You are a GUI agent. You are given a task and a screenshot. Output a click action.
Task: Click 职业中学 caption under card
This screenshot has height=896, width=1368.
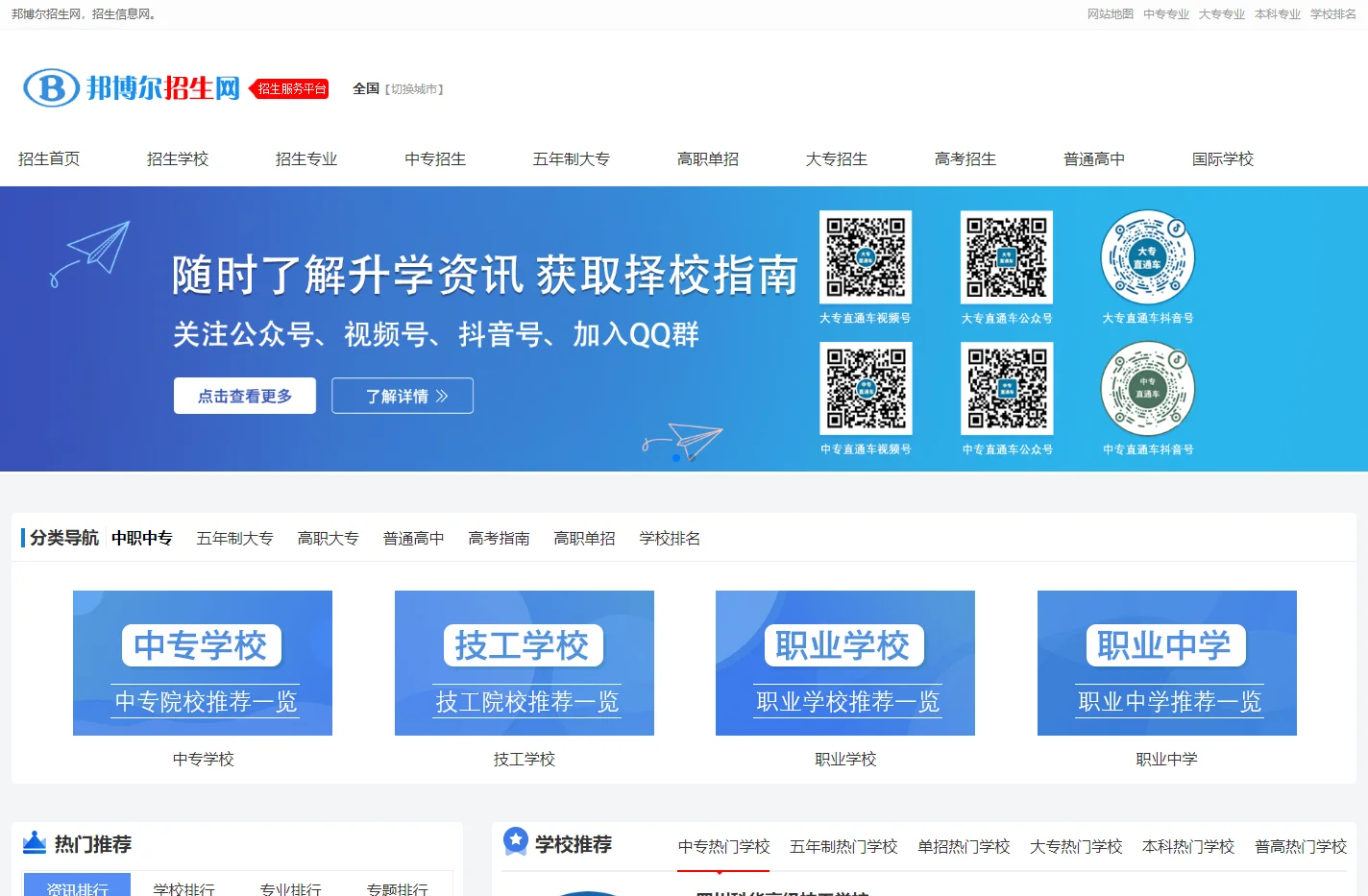(1167, 760)
